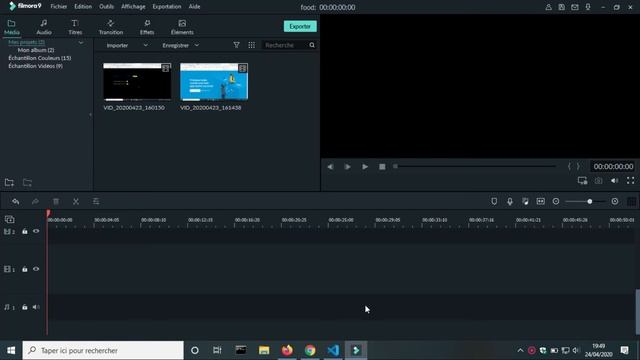
Task: Hide video track 1
Action: coord(36,269)
